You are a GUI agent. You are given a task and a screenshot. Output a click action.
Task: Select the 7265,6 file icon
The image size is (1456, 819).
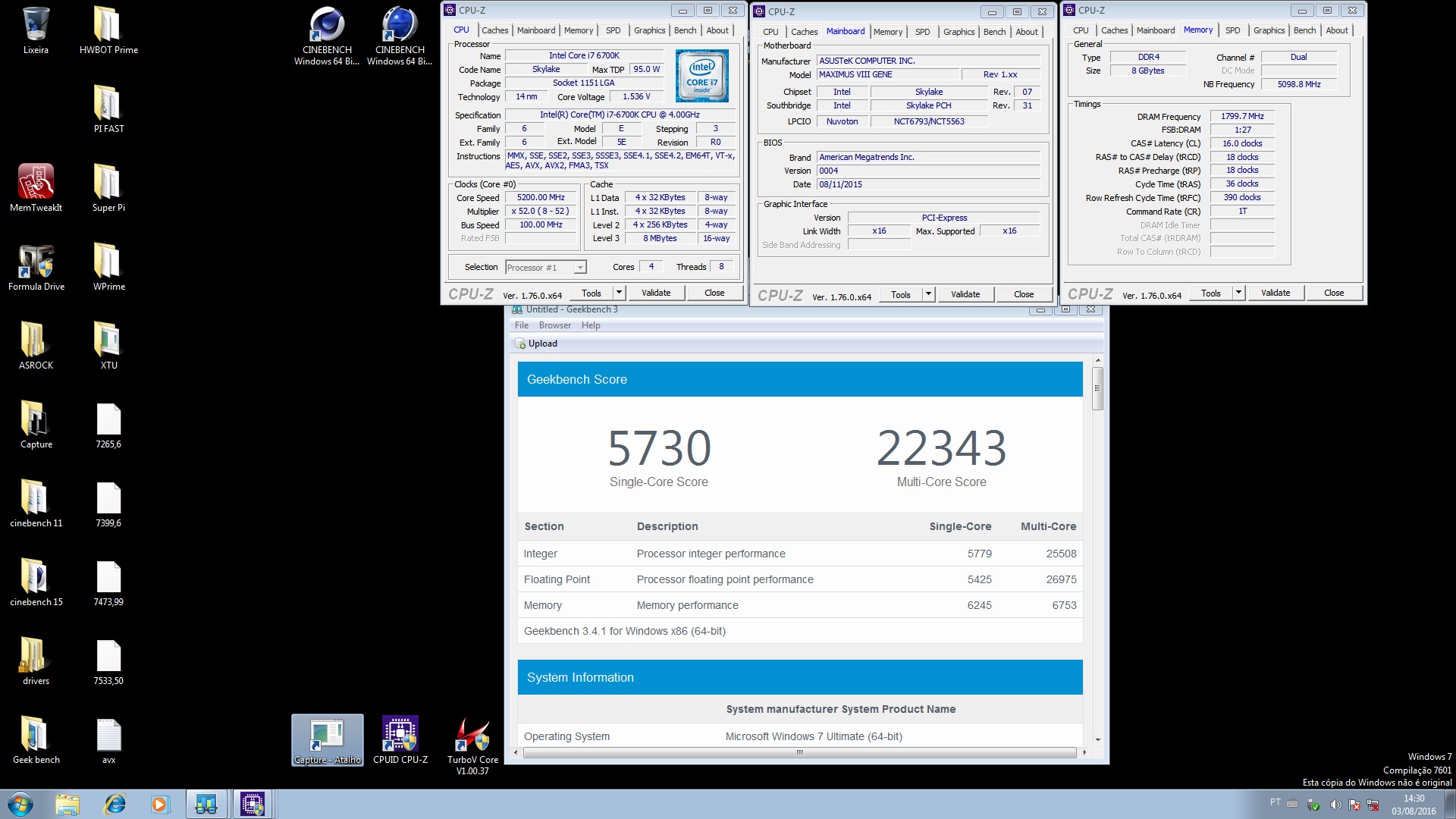(108, 425)
